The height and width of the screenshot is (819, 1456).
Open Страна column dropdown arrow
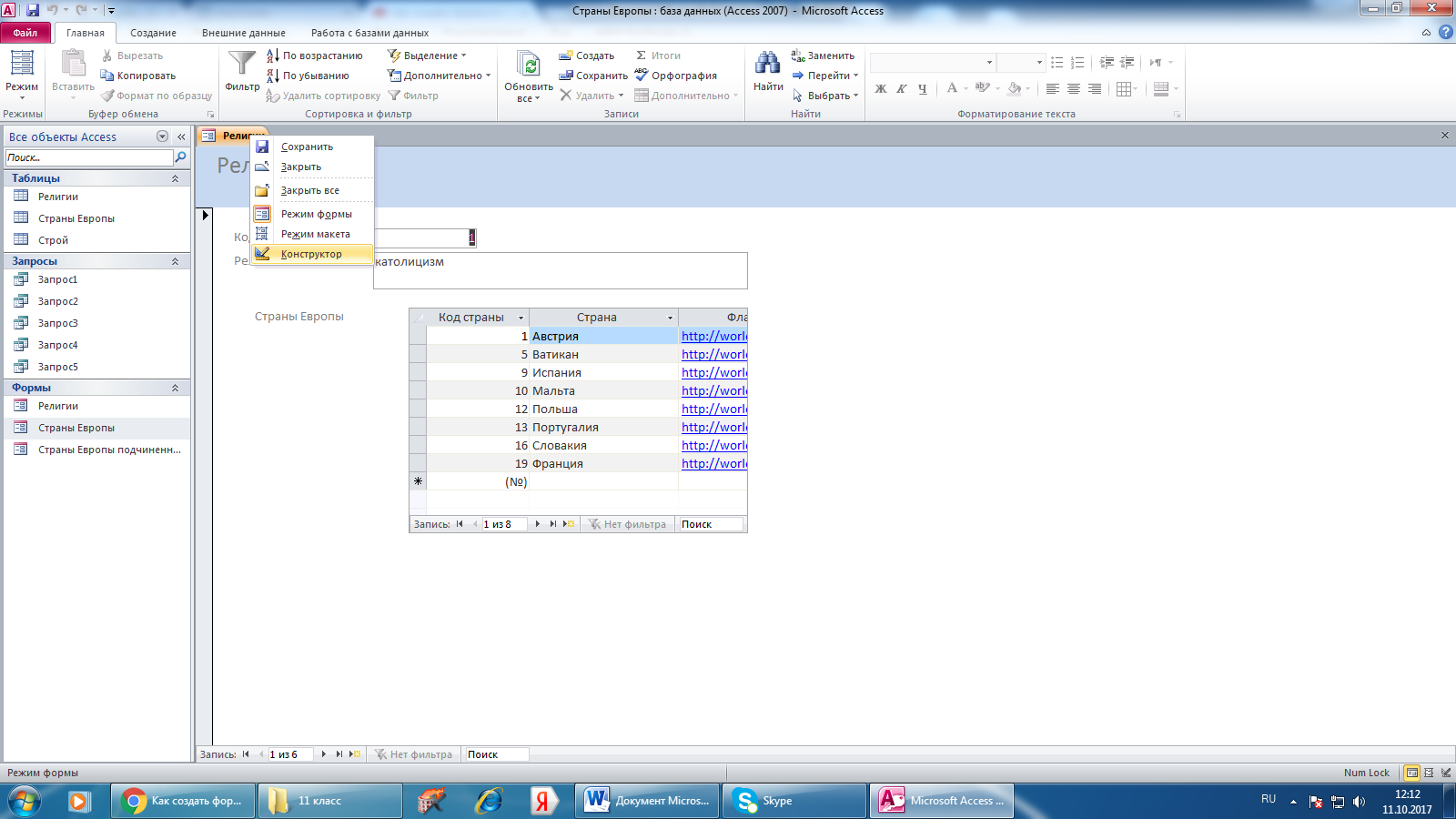coord(671,318)
